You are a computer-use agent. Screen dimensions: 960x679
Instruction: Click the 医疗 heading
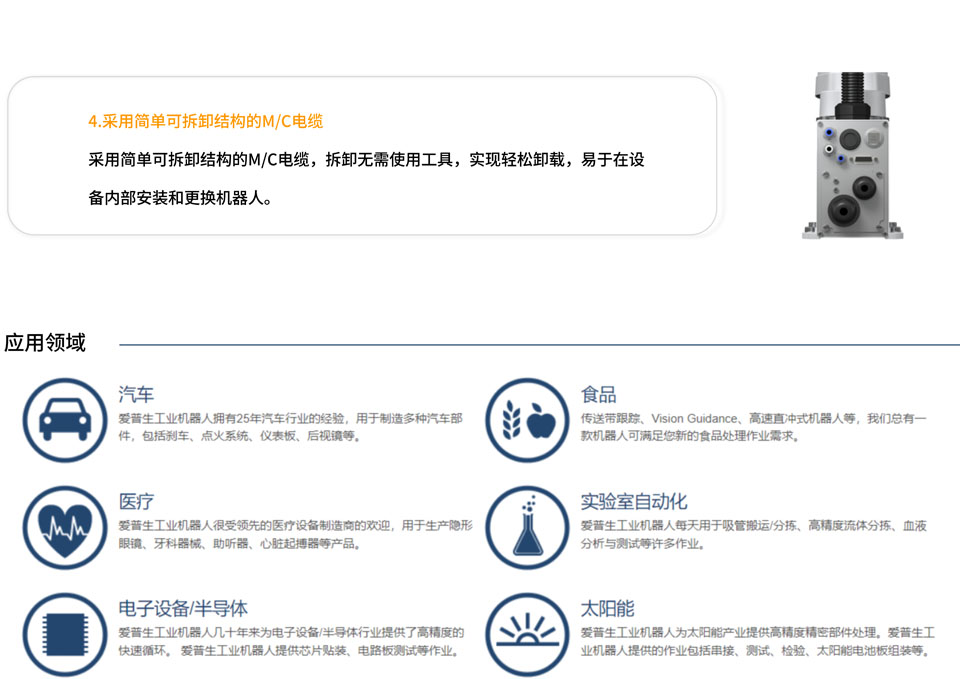tap(136, 502)
